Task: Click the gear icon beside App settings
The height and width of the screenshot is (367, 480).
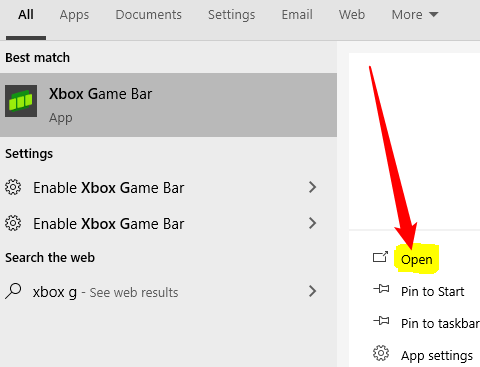Action: coord(381,353)
